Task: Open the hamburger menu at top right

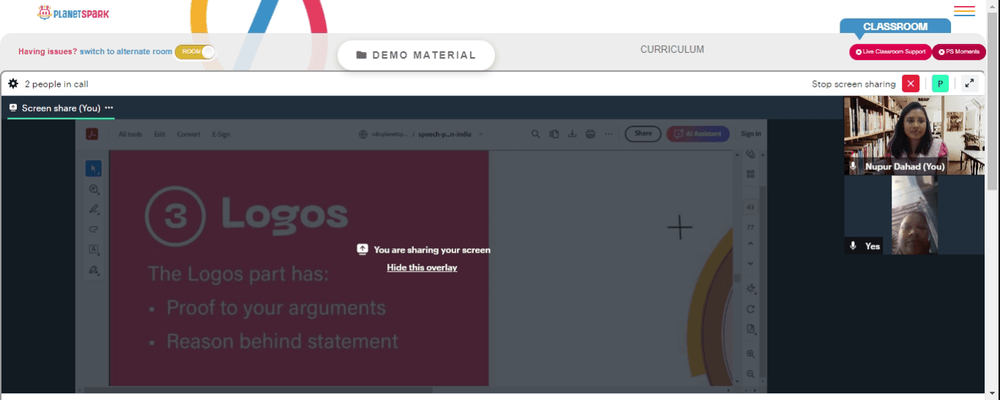Action: point(964,11)
